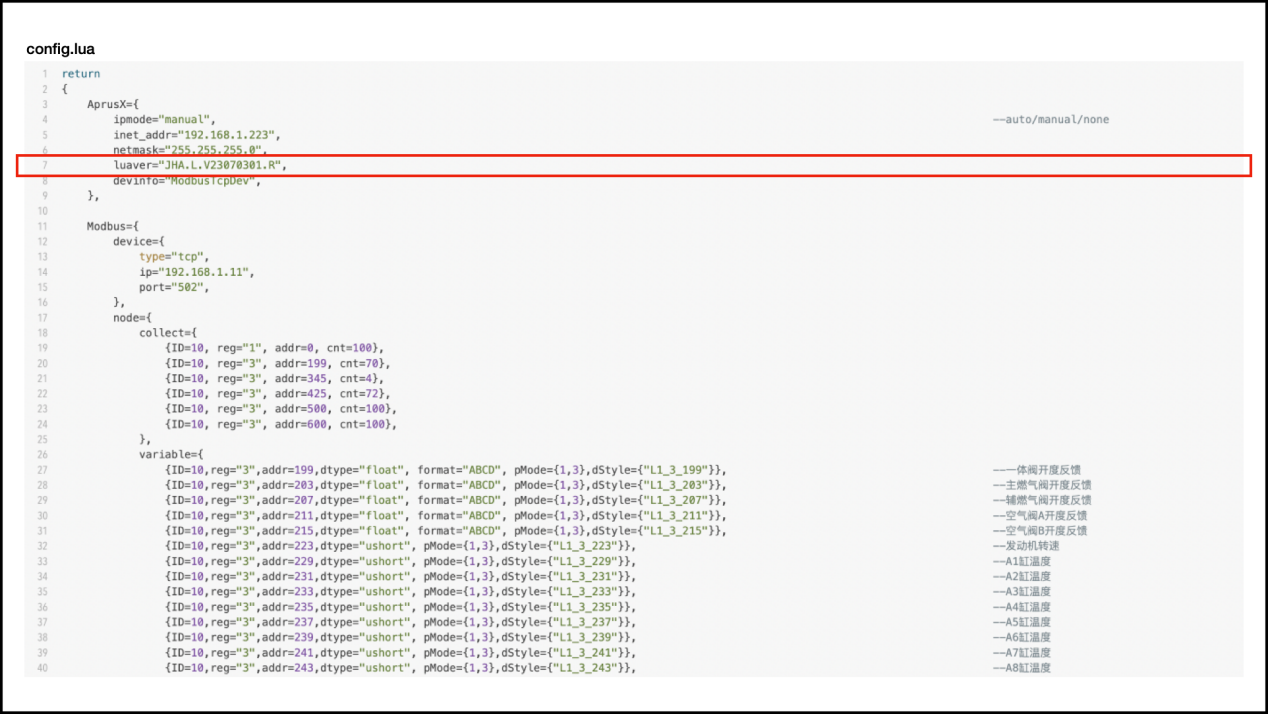Click the type="tcp" setting
Viewport: 1268px width, 714px height.
(174, 257)
